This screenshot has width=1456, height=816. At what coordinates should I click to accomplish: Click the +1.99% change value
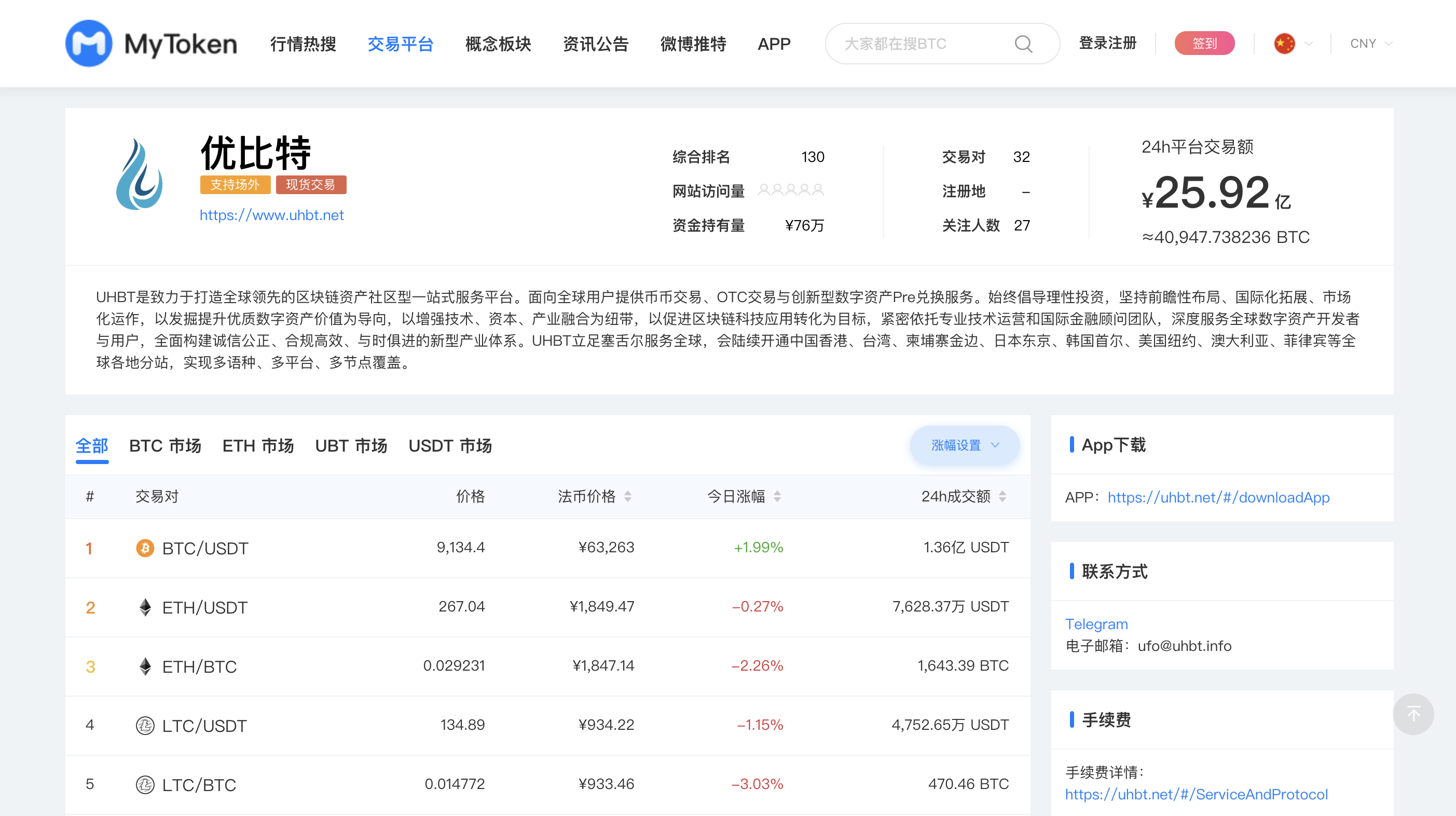point(758,547)
